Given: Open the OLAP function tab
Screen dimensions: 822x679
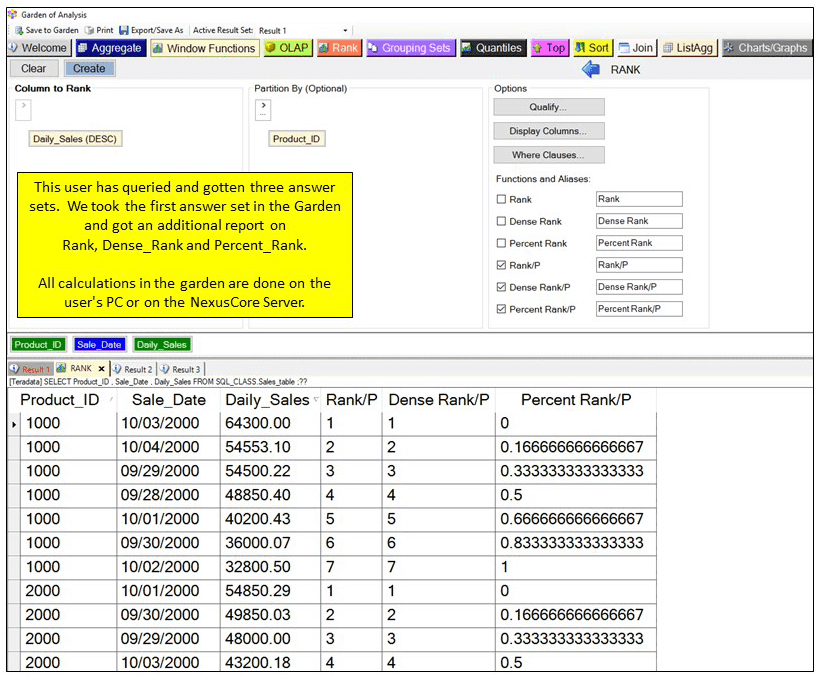Looking at the screenshot, I should tap(287, 48).
